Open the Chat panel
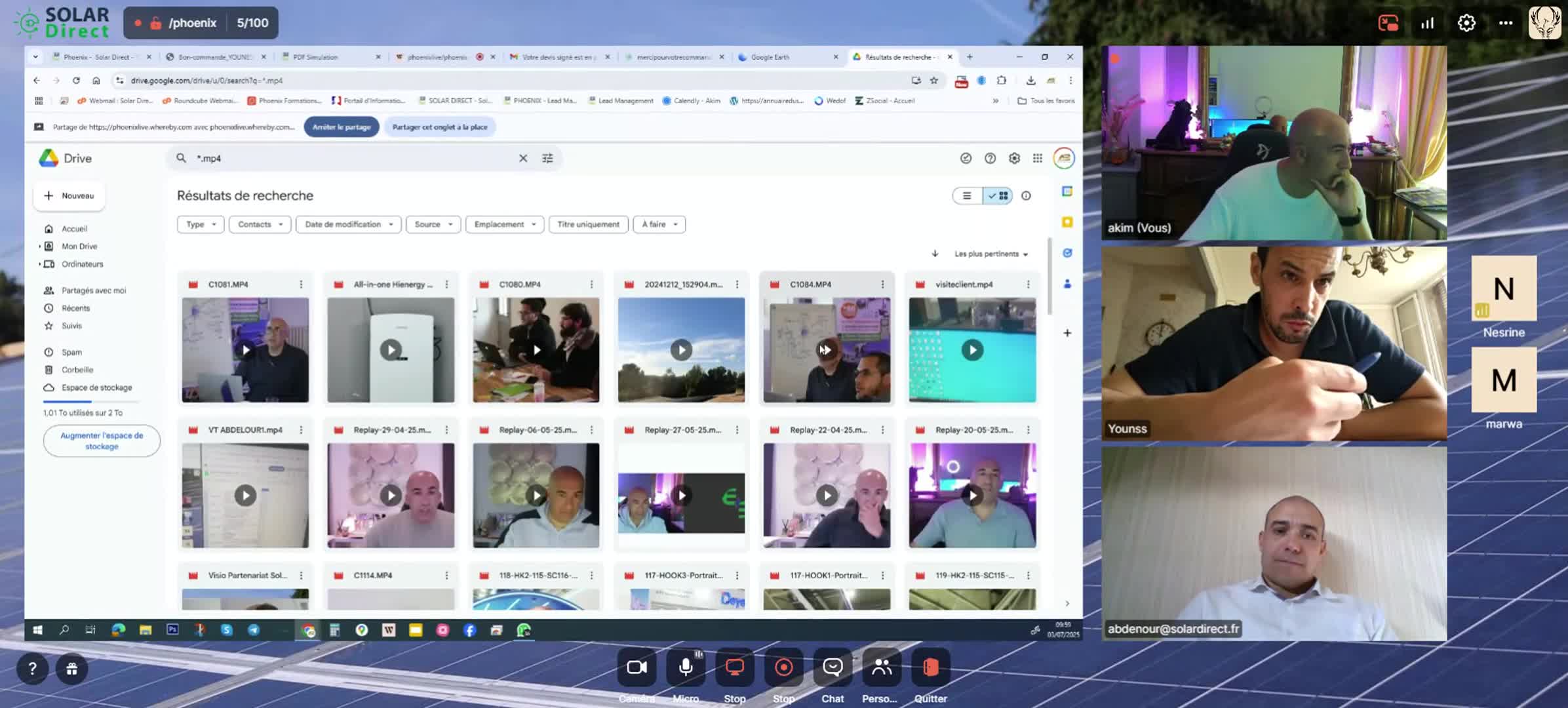 (x=833, y=667)
